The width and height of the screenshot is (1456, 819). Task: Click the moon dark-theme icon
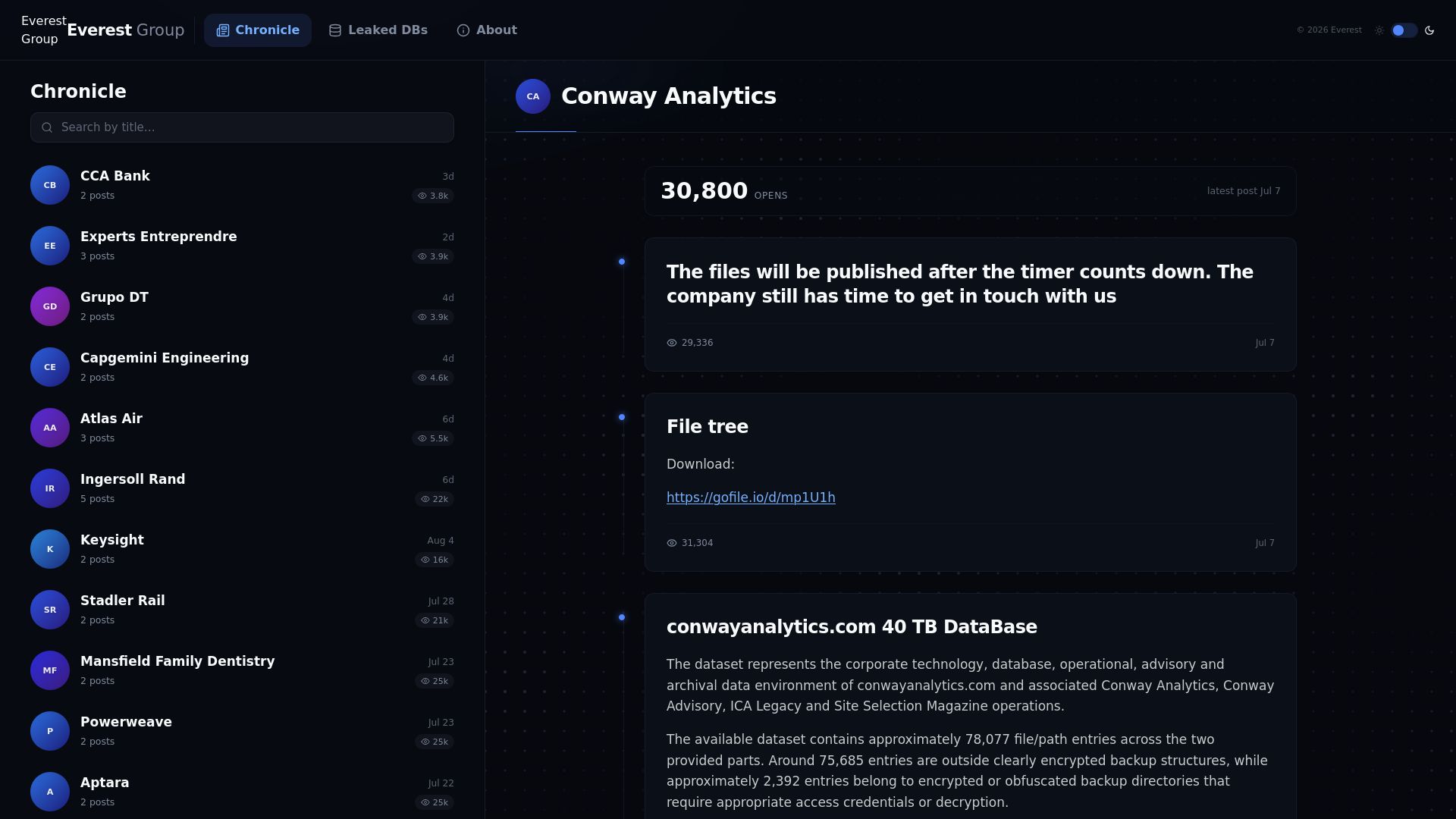(x=1429, y=30)
